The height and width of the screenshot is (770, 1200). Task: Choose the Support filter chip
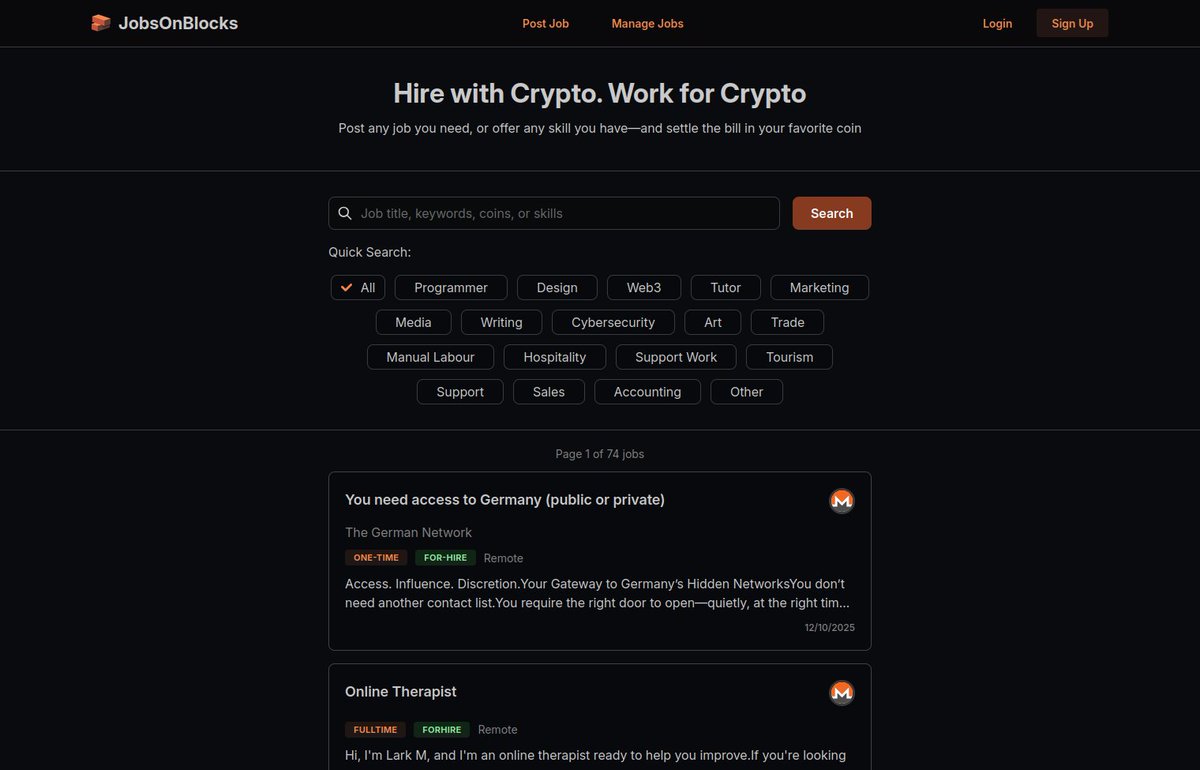click(x=460, y=392)
